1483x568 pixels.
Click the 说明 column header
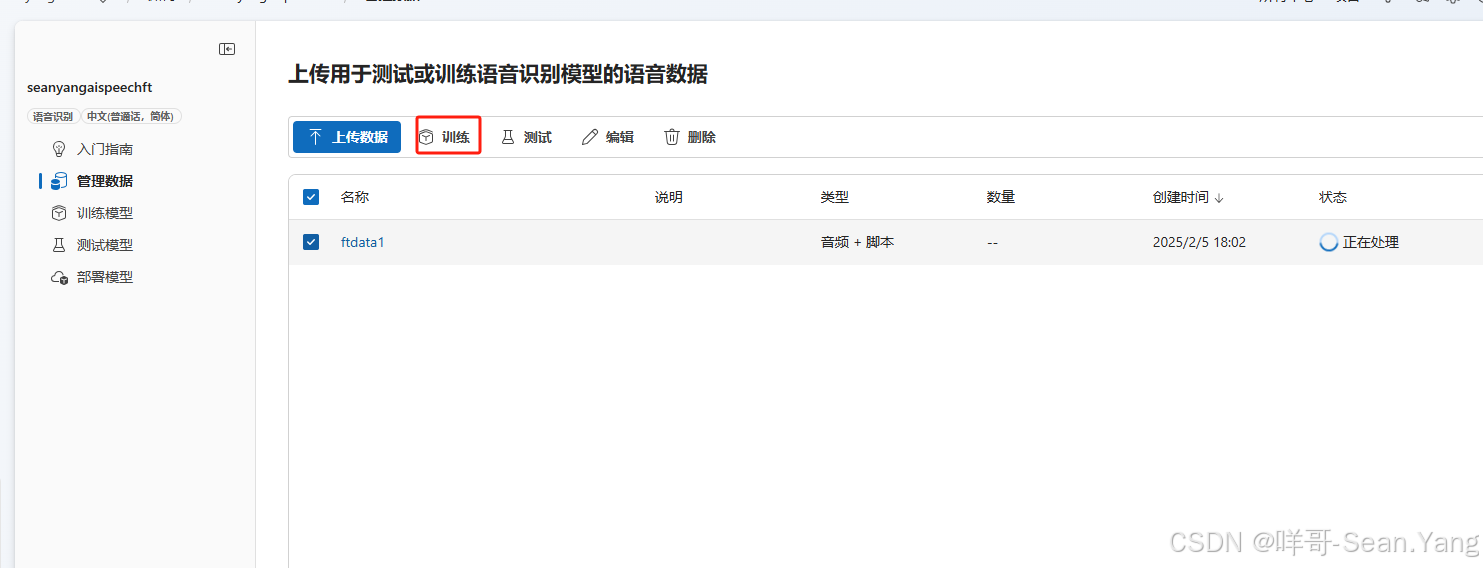[x=669, y=197]
